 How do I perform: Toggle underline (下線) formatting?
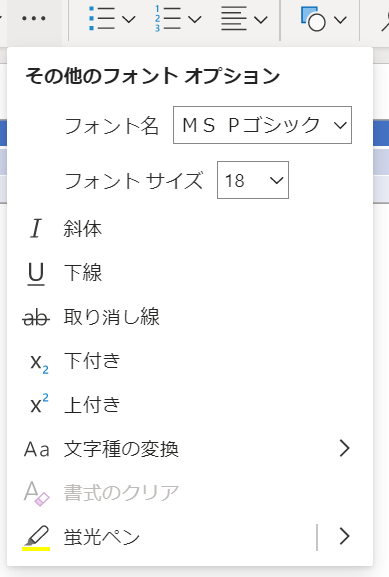coord(190,273)
